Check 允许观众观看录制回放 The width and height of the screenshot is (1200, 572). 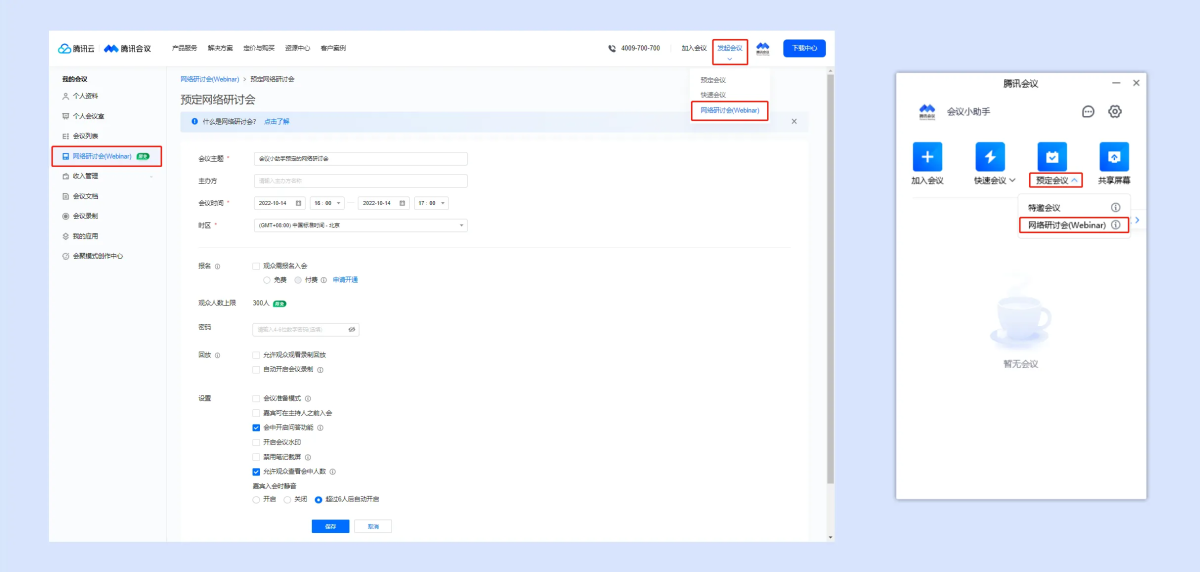pos(256,355)
